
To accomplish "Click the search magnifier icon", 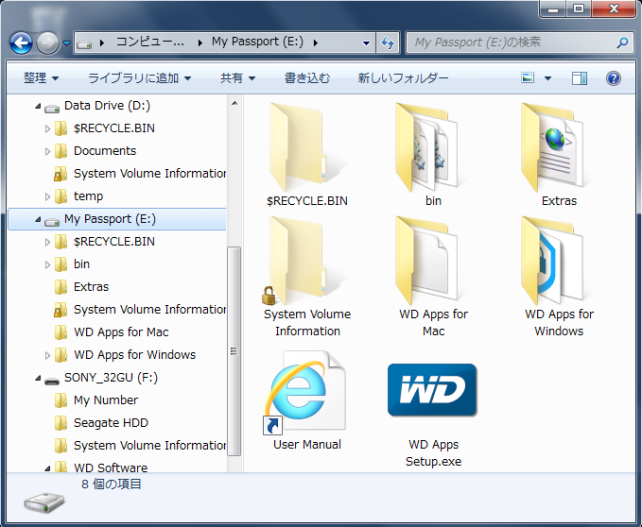I will [x=622, y=43].
